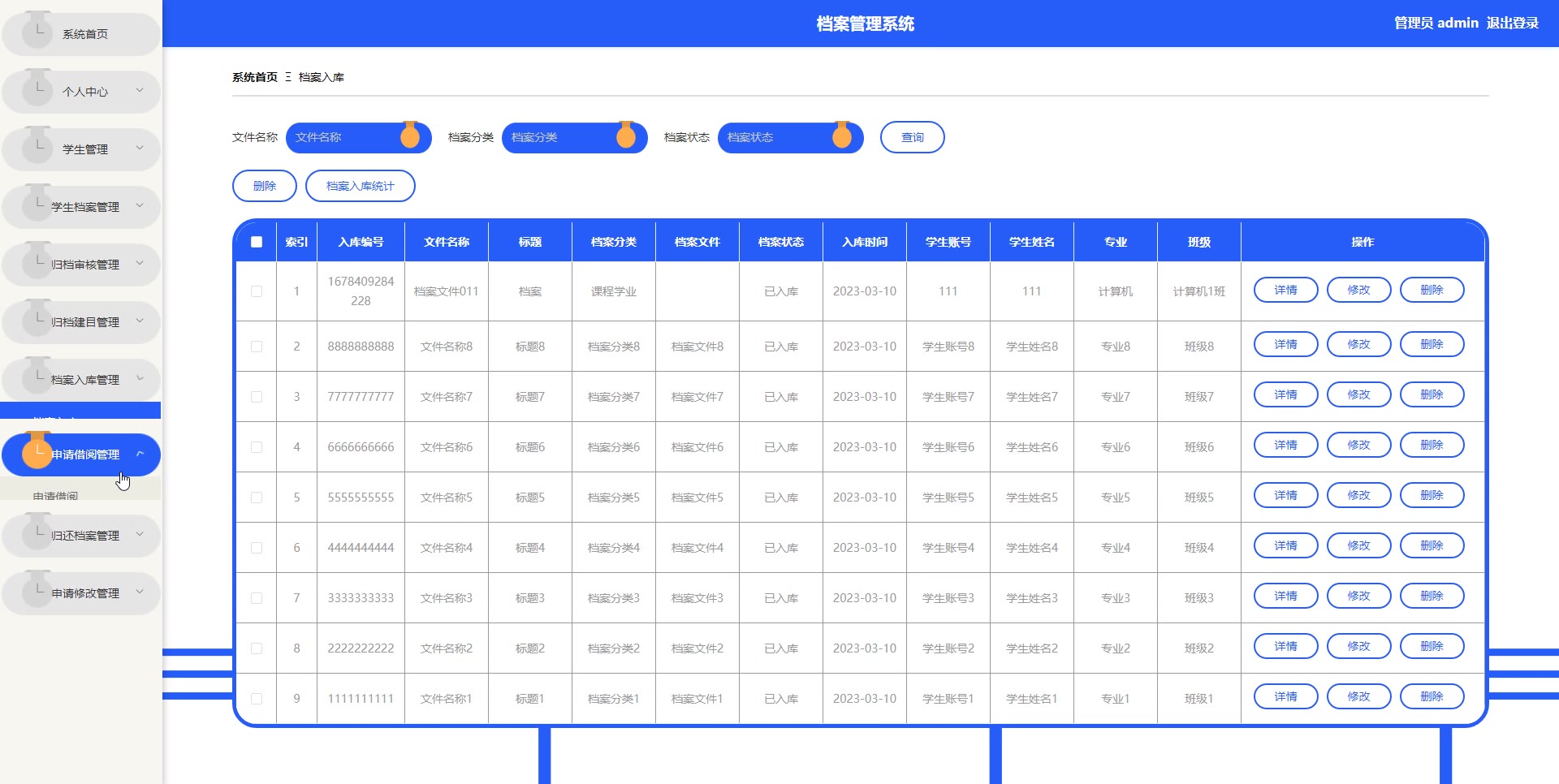The width and height of the screenshot is (1559, 784).
Task: Check the row with 文件名称2
Action: click(x=257, y=648)
